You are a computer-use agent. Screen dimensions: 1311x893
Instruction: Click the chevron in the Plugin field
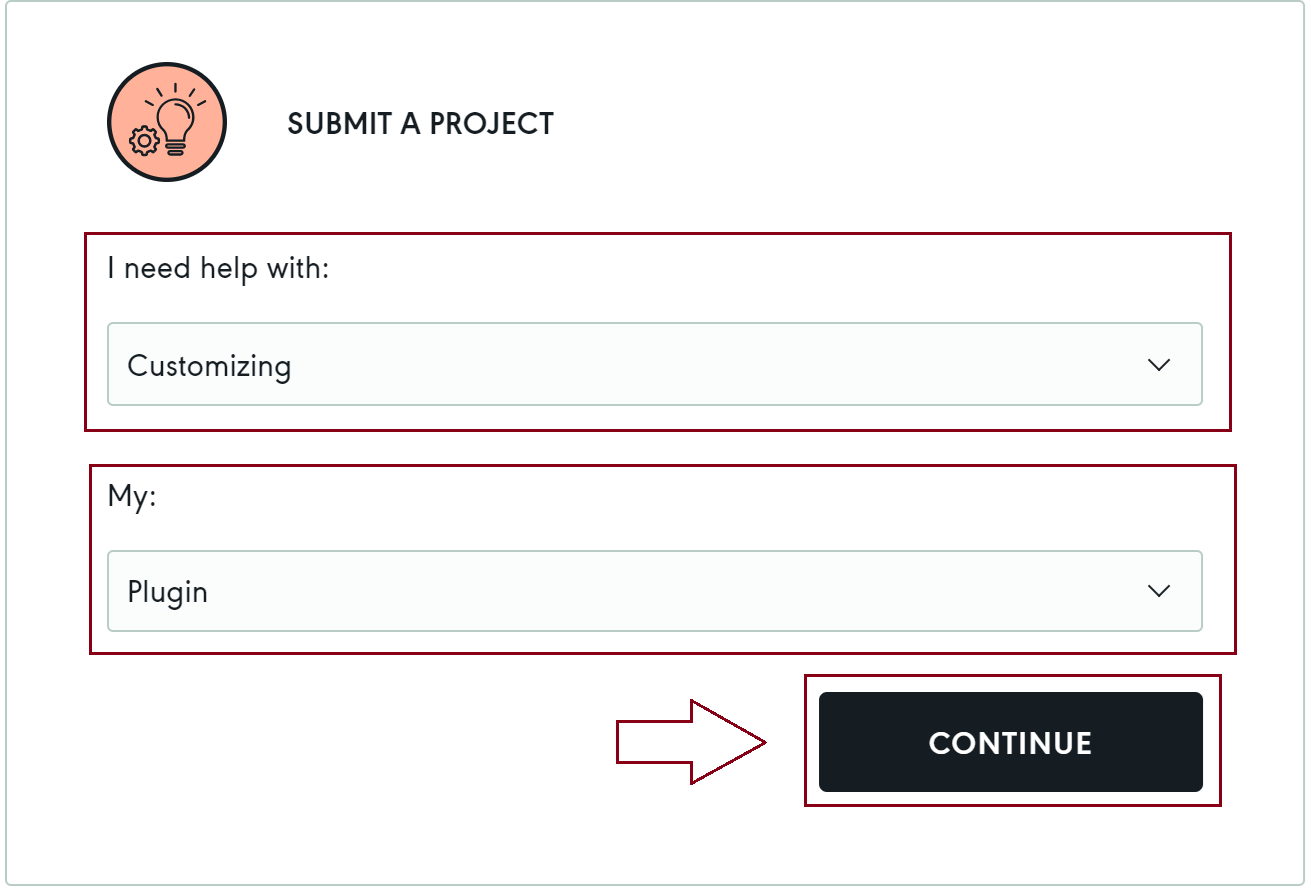1159,591
